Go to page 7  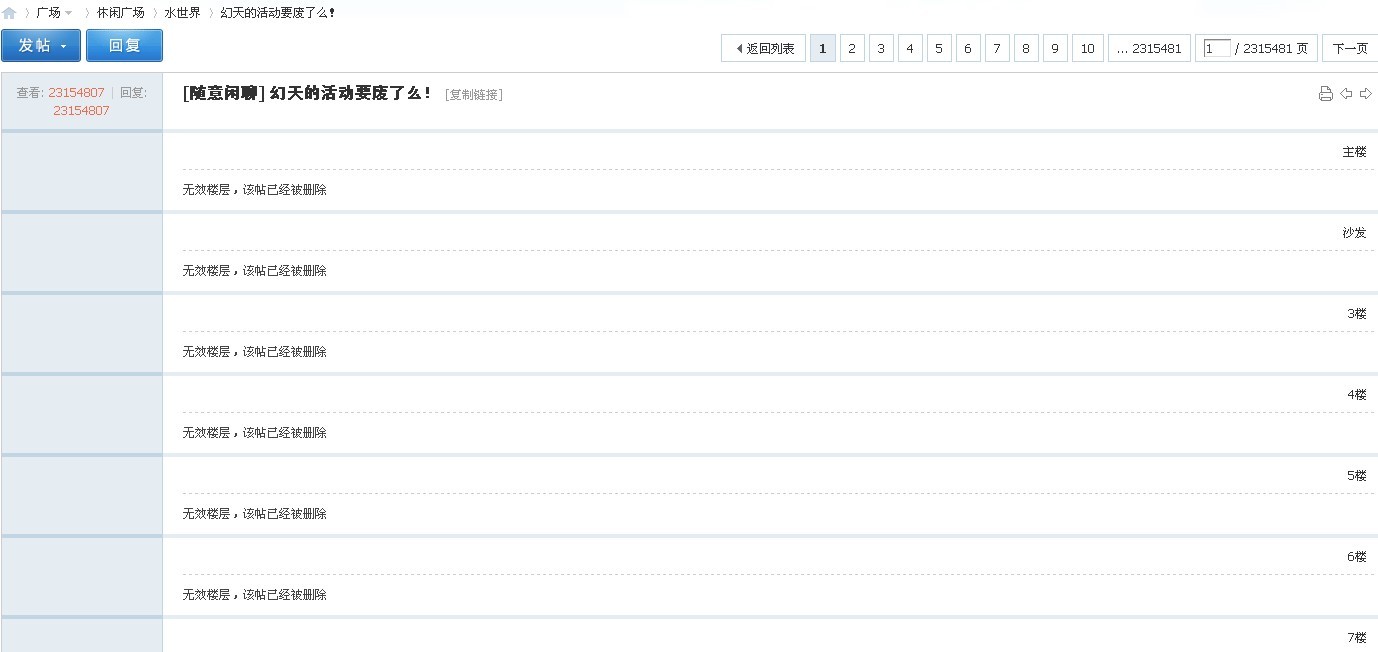997,48
